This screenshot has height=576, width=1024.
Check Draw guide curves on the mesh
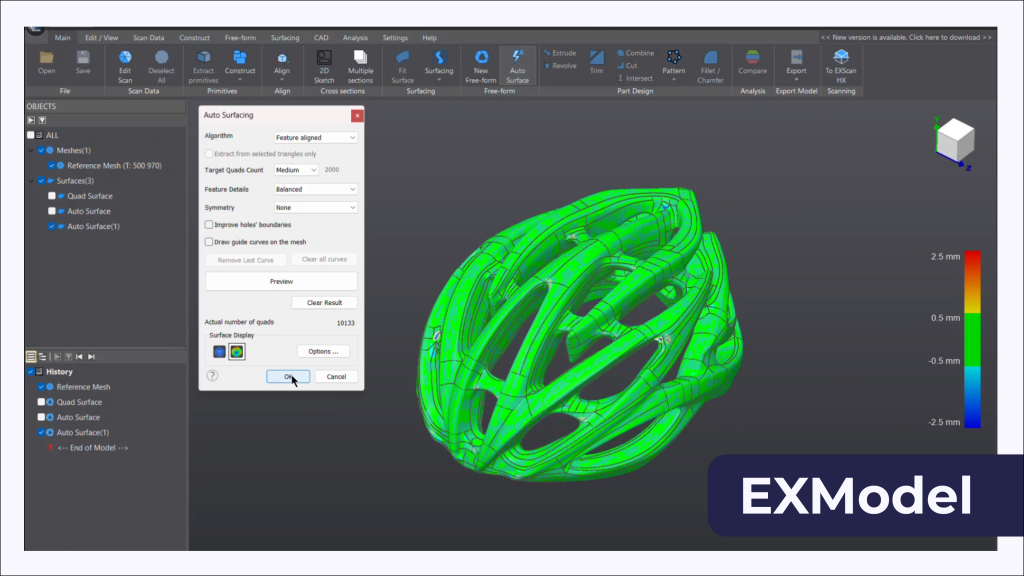point(208,241)
